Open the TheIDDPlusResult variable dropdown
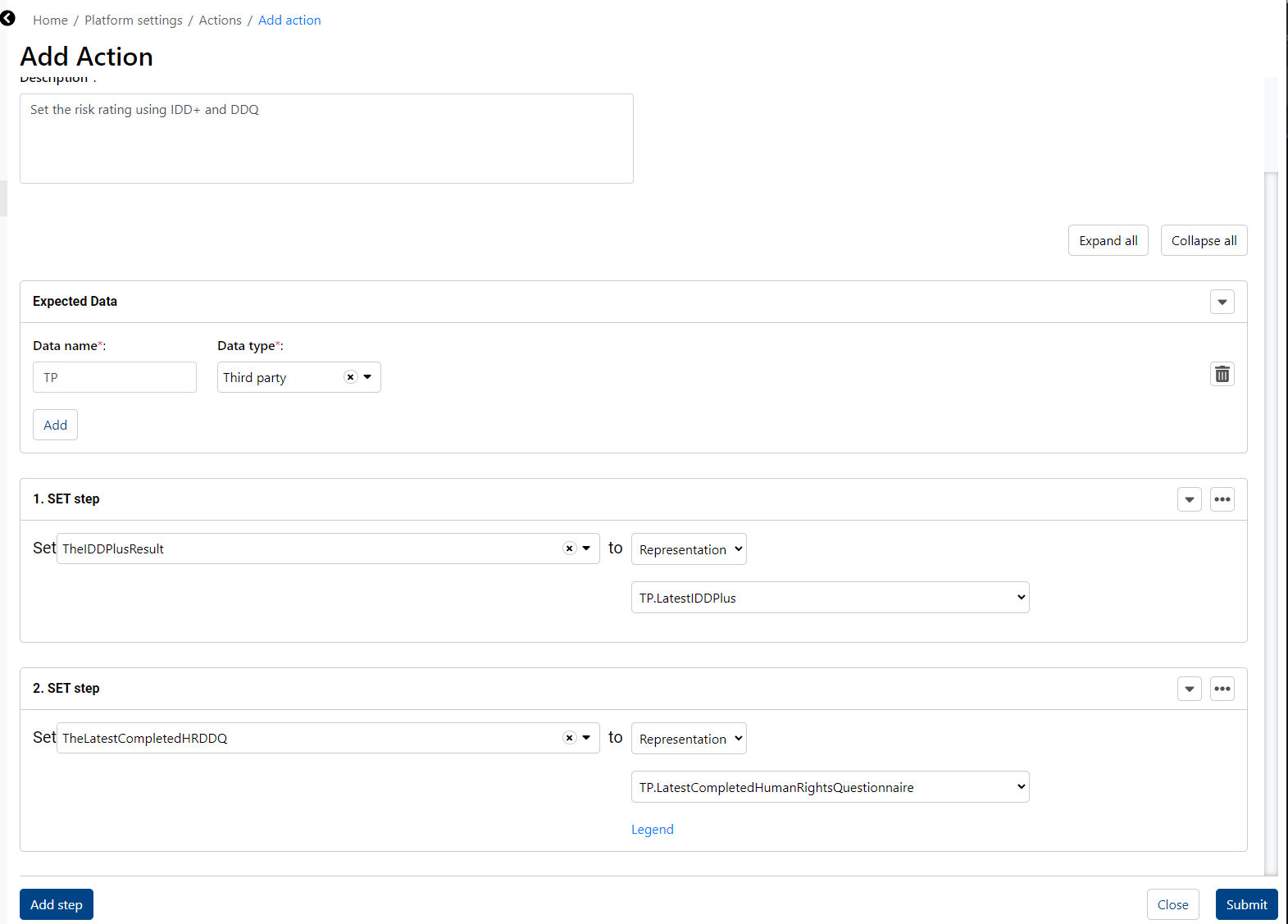 pyautogui.click(x=586, y=548)
